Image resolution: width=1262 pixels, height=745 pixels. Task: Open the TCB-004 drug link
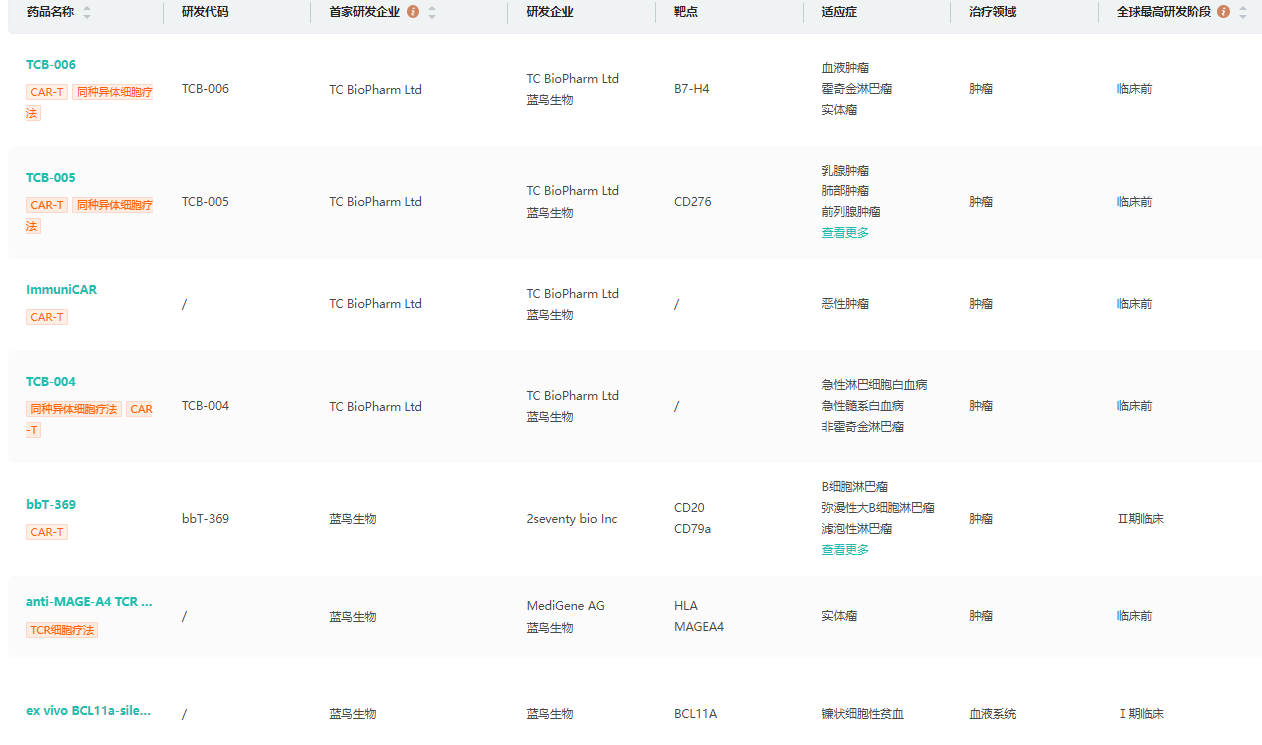[51, 382]
